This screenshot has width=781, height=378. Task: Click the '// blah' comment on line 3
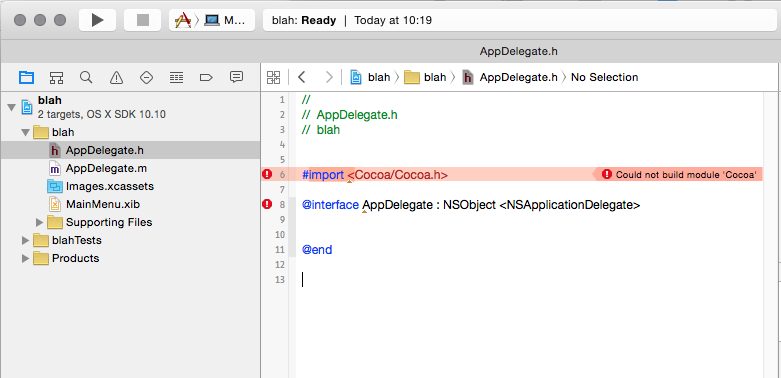(321, 130)
